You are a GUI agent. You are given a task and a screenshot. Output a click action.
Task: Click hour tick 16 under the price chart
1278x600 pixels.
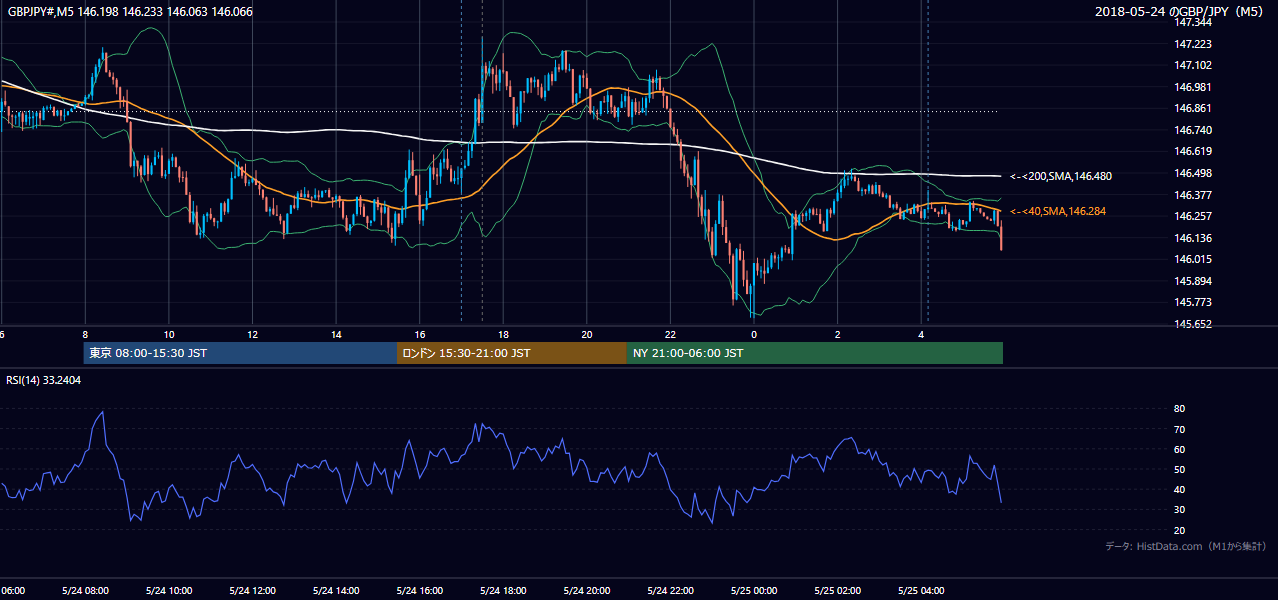coord(420,335)
